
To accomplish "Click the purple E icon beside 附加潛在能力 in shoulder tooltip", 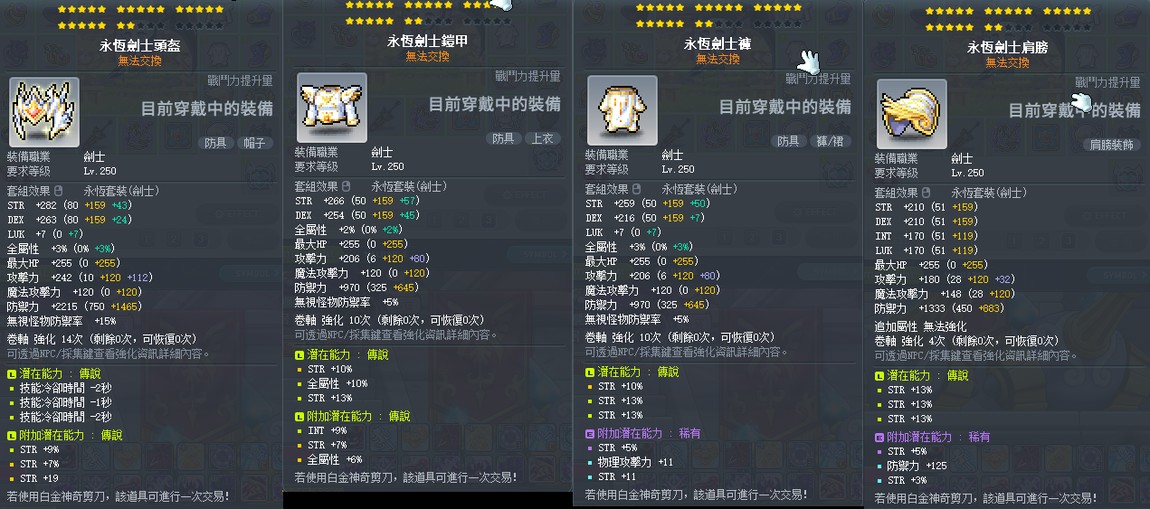I will point(879,437).
